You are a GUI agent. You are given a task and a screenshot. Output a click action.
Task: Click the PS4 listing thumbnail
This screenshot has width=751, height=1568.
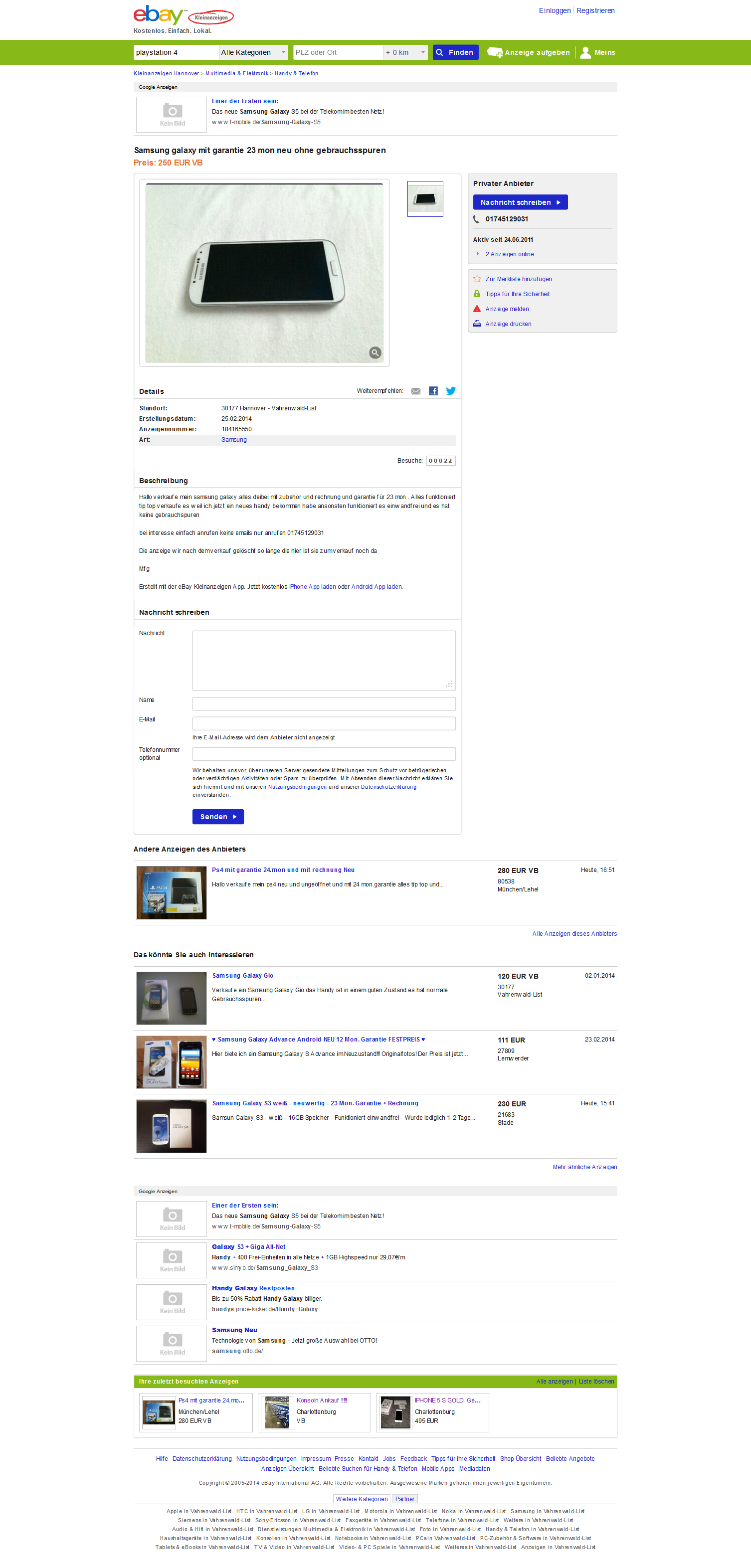pyautogui.click(x=171, y=893)
